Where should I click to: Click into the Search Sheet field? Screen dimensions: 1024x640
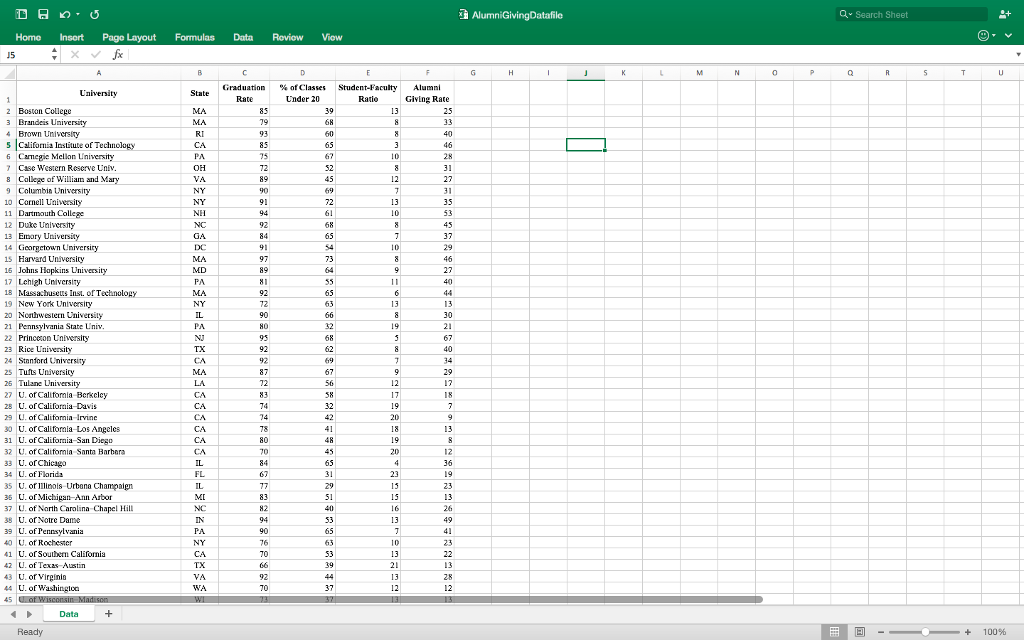(x=911, y=14)
